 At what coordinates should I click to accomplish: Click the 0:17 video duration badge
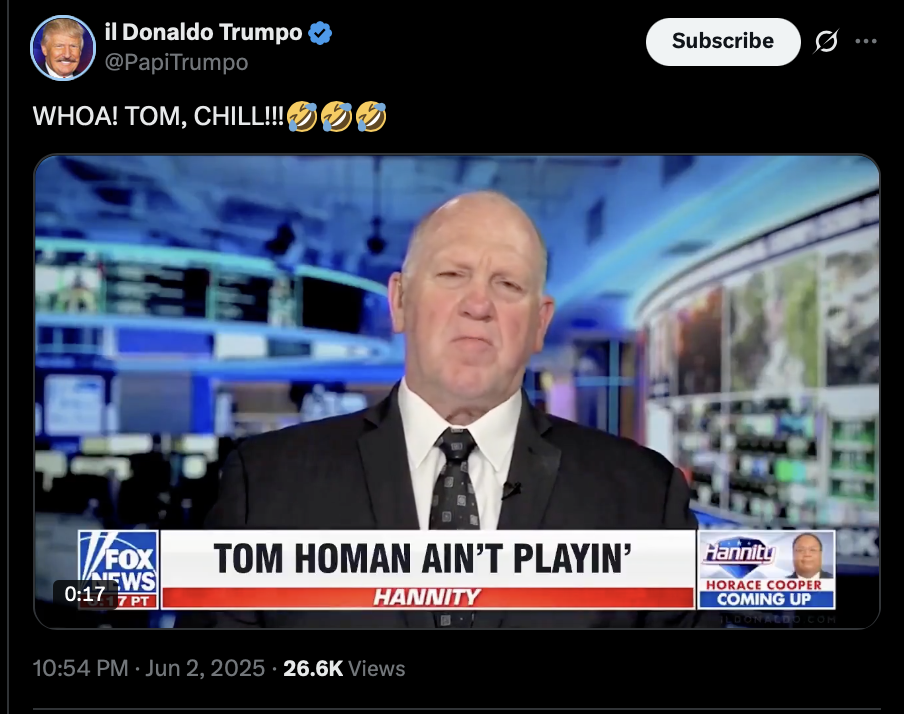(x=85, y=593)
